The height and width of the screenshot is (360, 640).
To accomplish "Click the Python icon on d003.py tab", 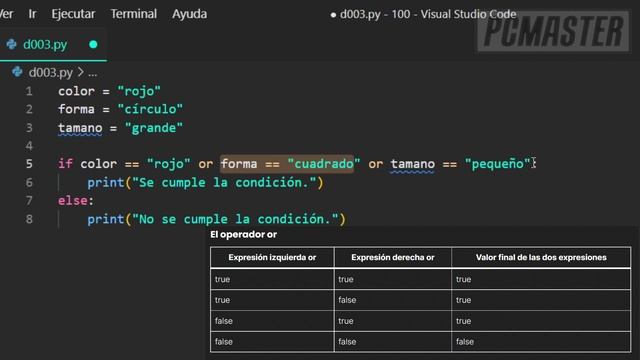I will (11, 44).
